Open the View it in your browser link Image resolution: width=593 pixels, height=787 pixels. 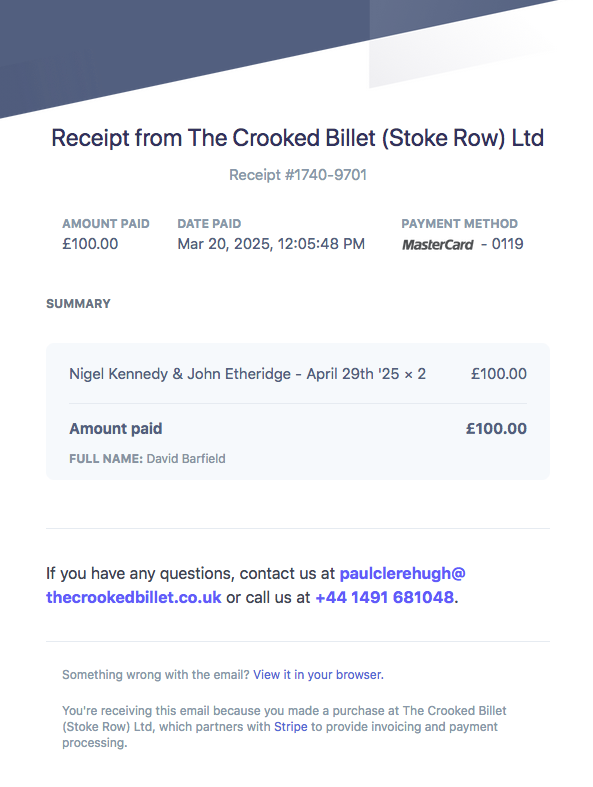pyautogui.click(x=318, y=675)
